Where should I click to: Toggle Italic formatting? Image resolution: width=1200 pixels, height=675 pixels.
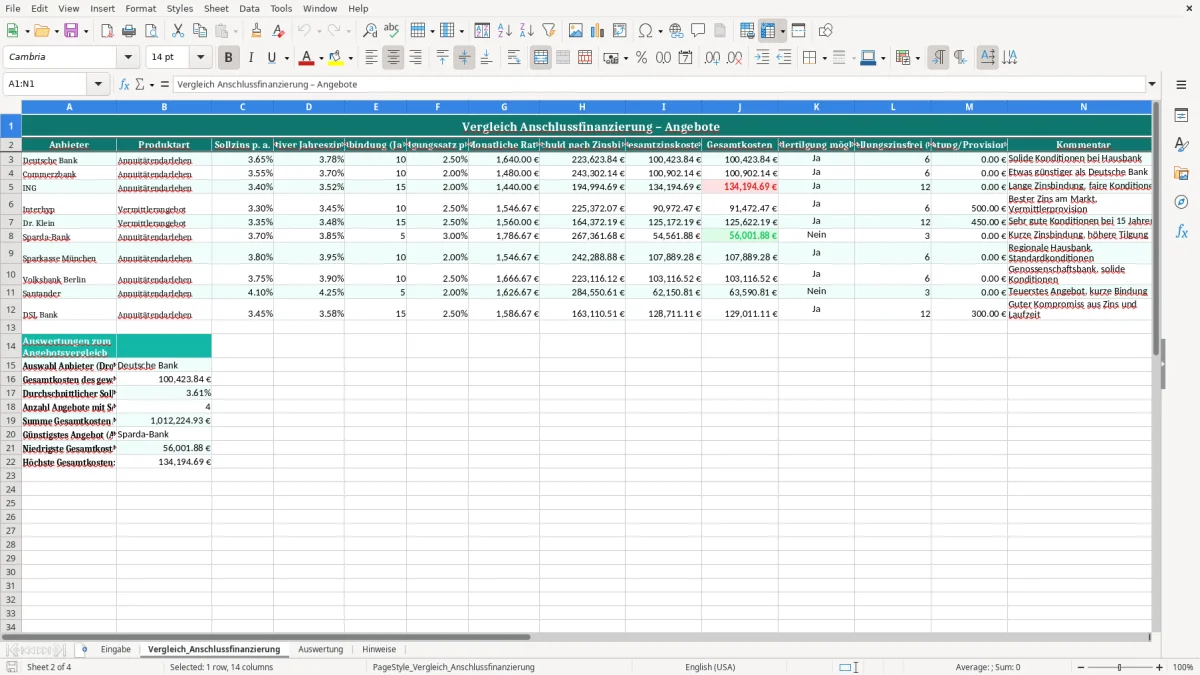click(250, 58)
